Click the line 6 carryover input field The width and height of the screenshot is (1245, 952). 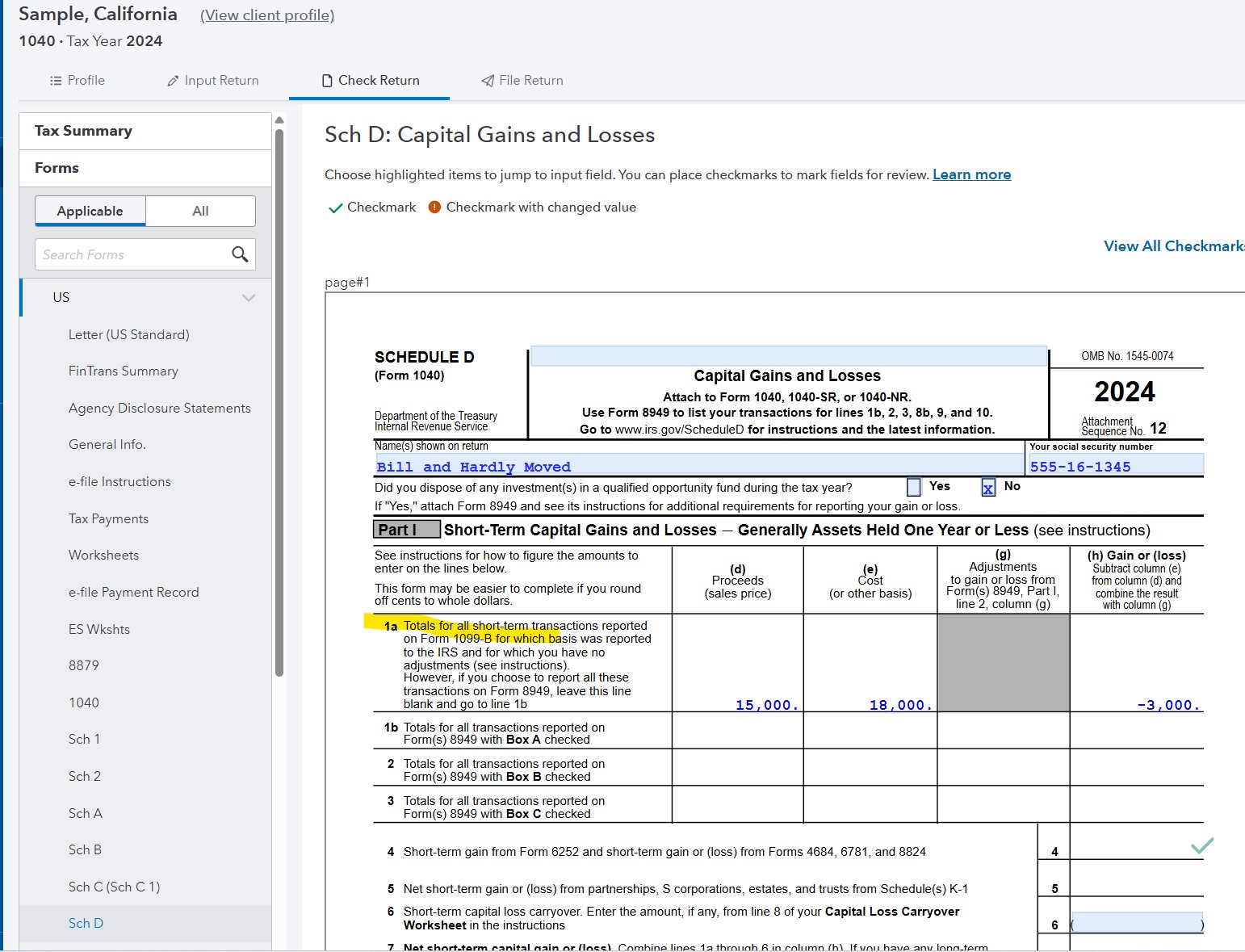click(1137, 924)
